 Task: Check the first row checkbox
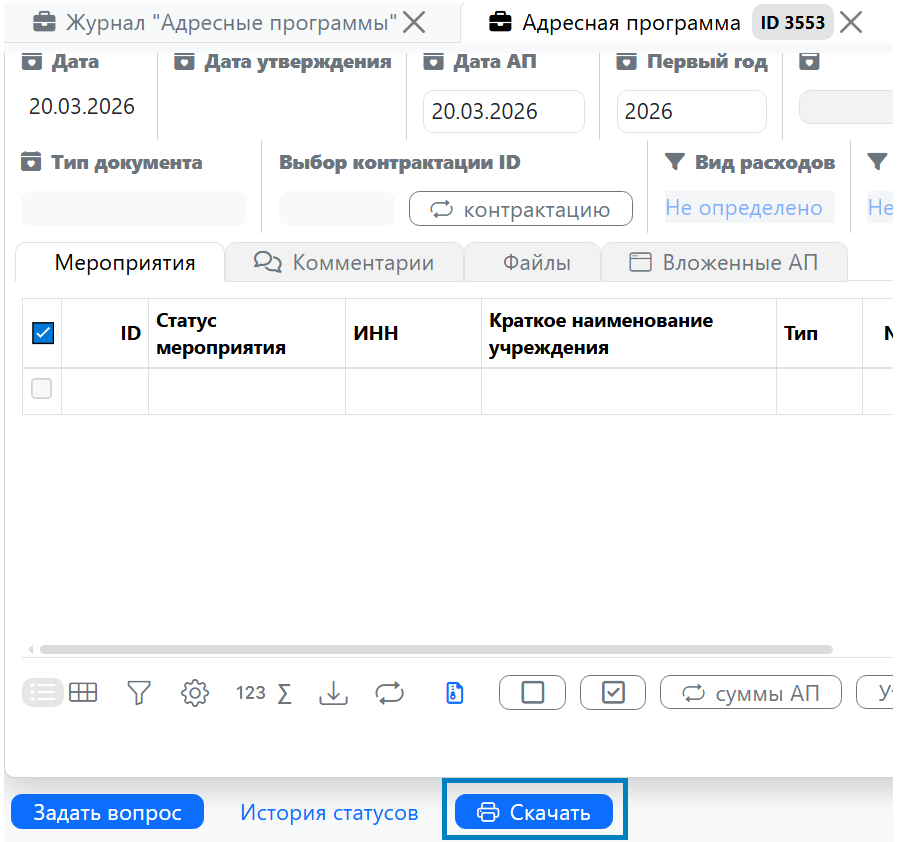42,389
